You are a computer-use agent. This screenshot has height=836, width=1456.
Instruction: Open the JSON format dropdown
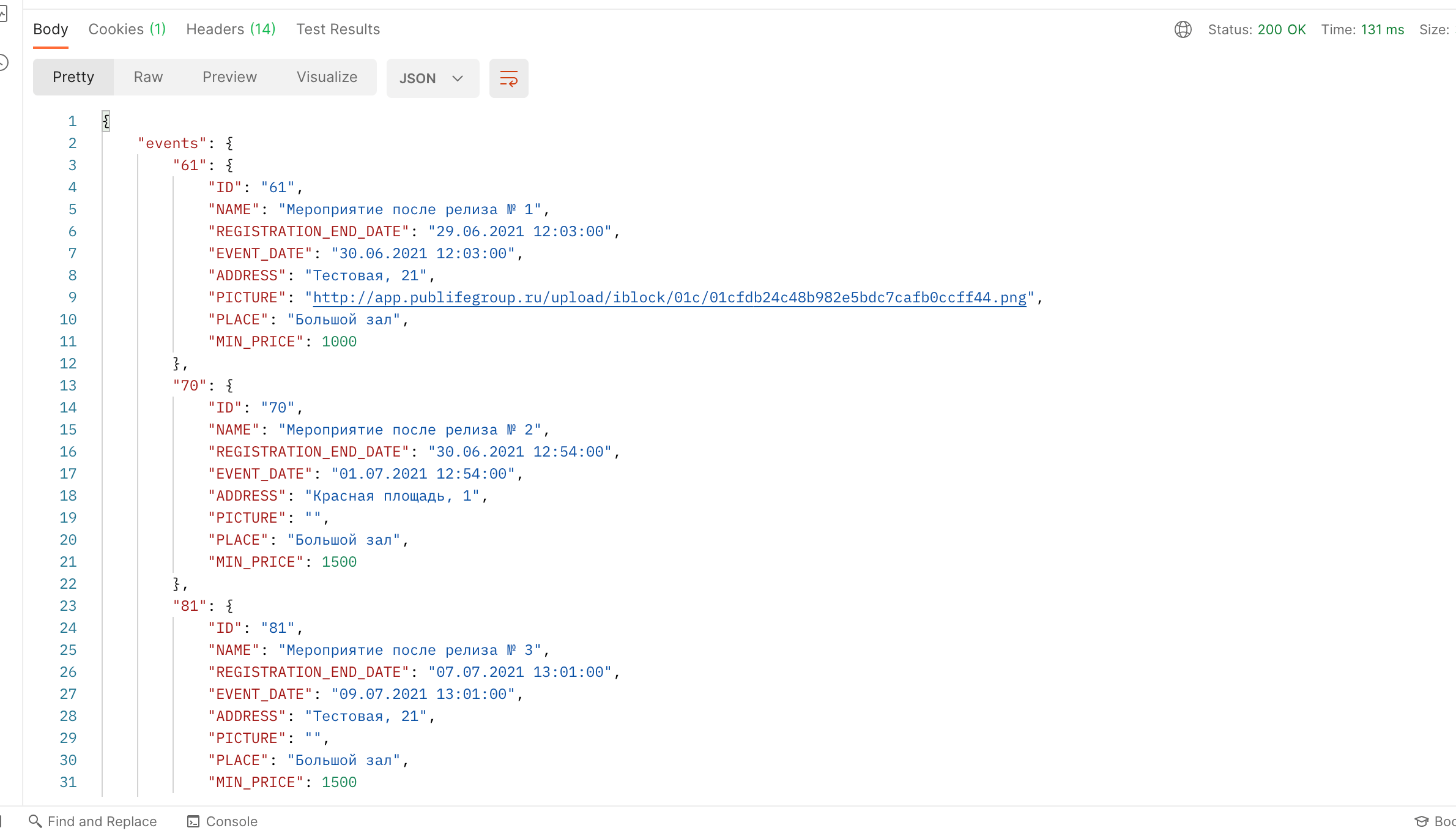[x=432, y=78]
